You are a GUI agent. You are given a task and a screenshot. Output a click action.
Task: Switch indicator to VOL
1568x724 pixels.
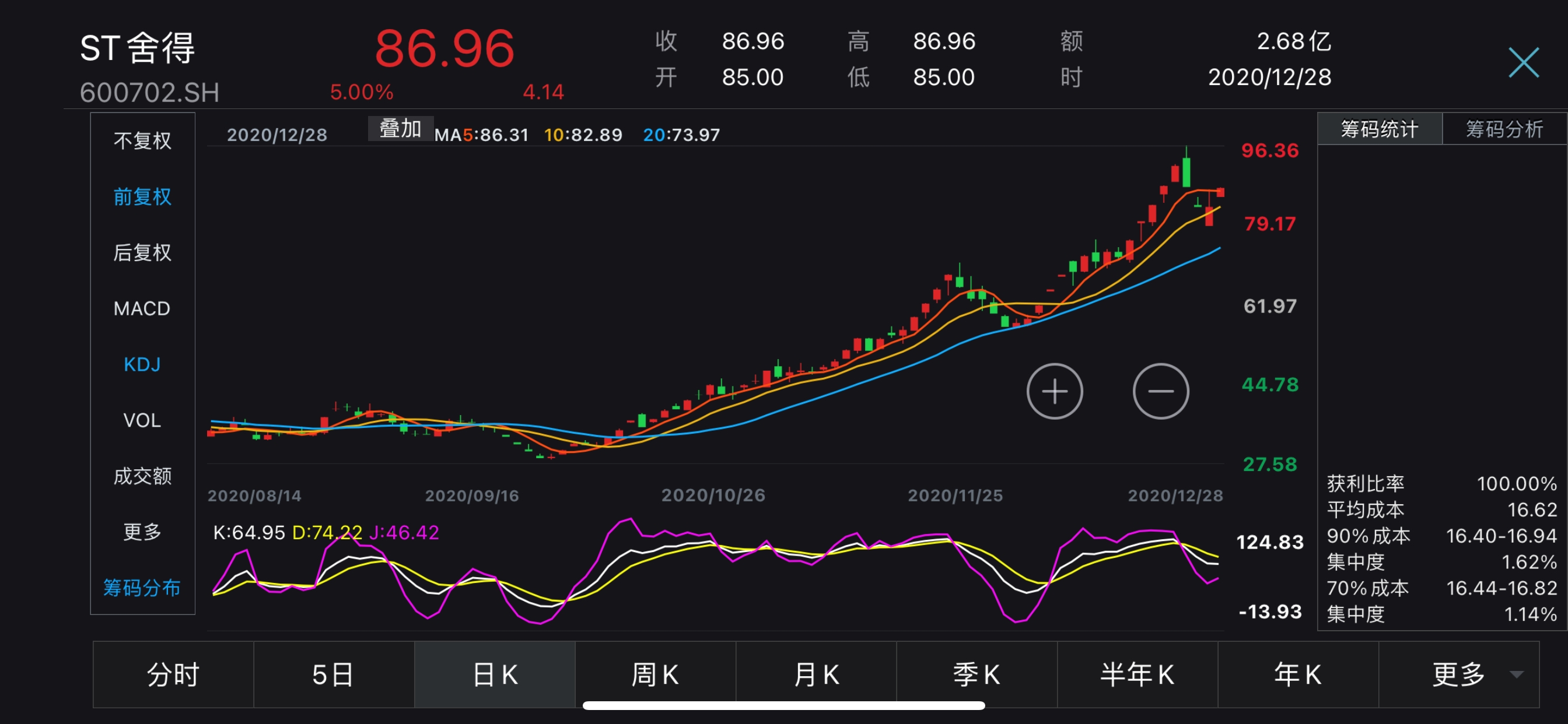tap(142, 420)
